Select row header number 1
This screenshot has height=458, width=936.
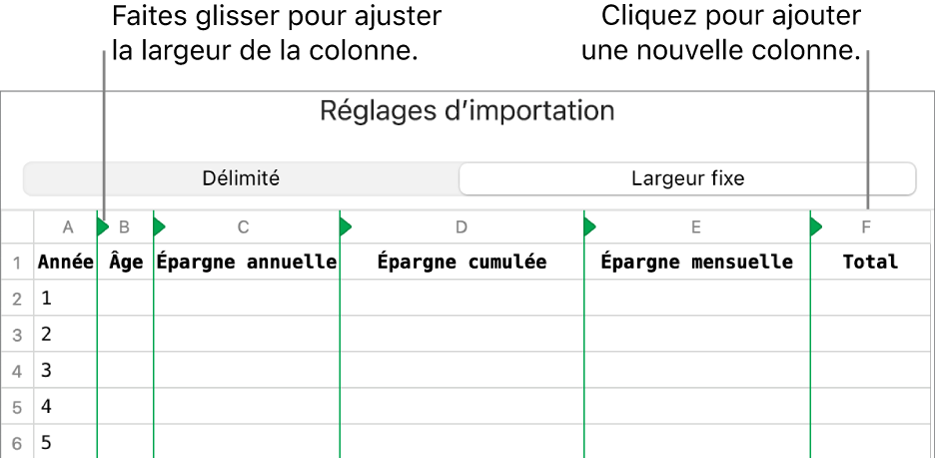pos(17,262)
